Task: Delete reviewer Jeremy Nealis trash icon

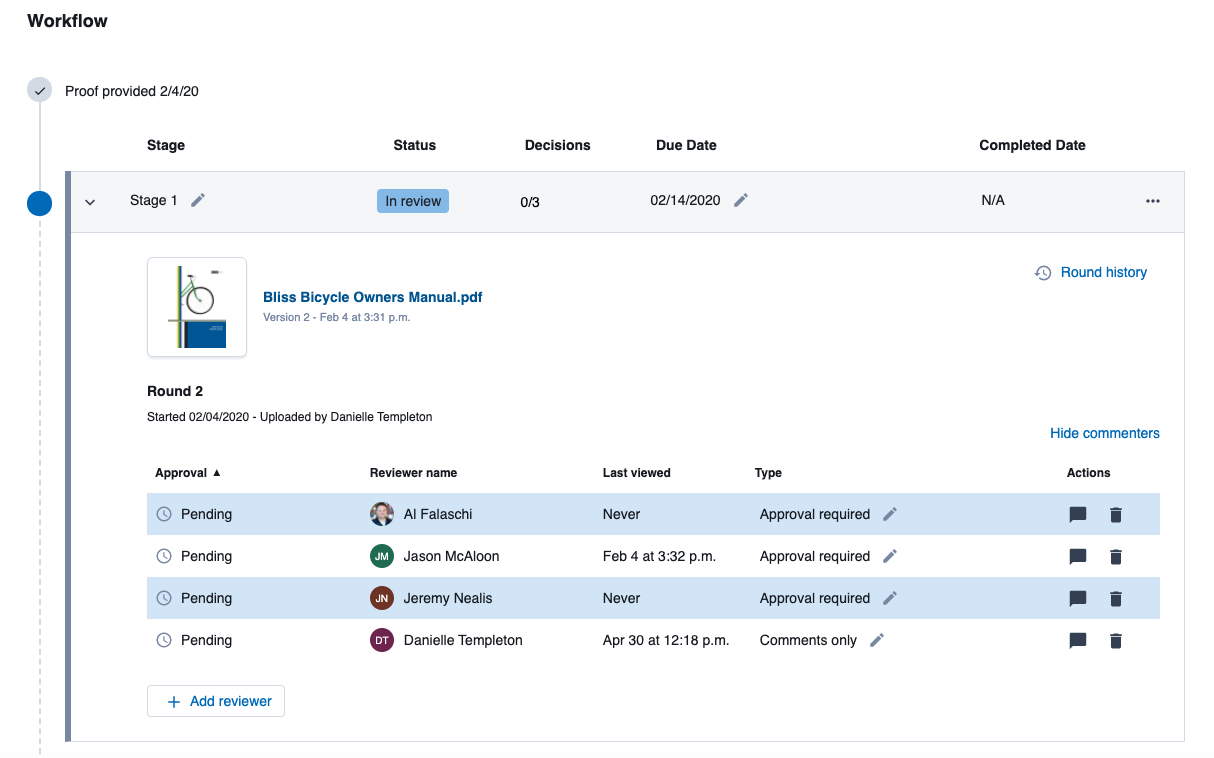Action: [x=1116, y=599]
